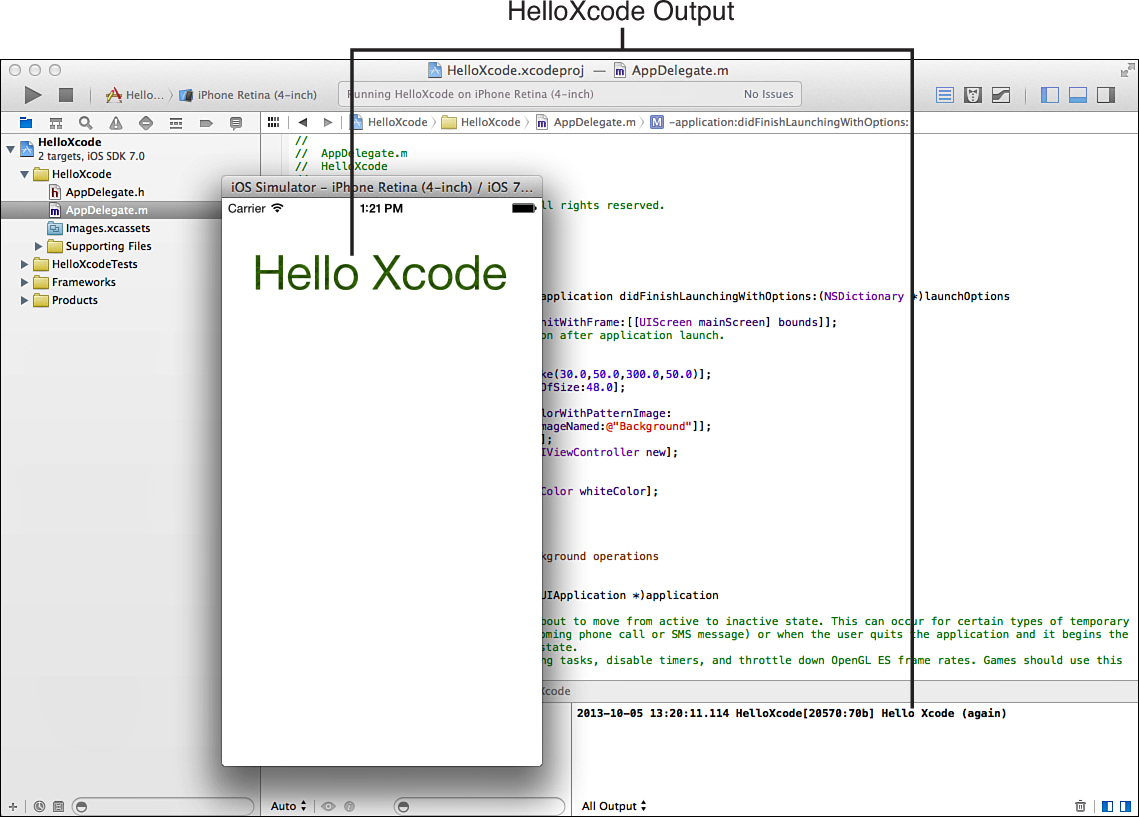Switch to the Assistant editor
Image resolution: width=1139 pixels, height=817 pixels.
click(x=973, y=95)
